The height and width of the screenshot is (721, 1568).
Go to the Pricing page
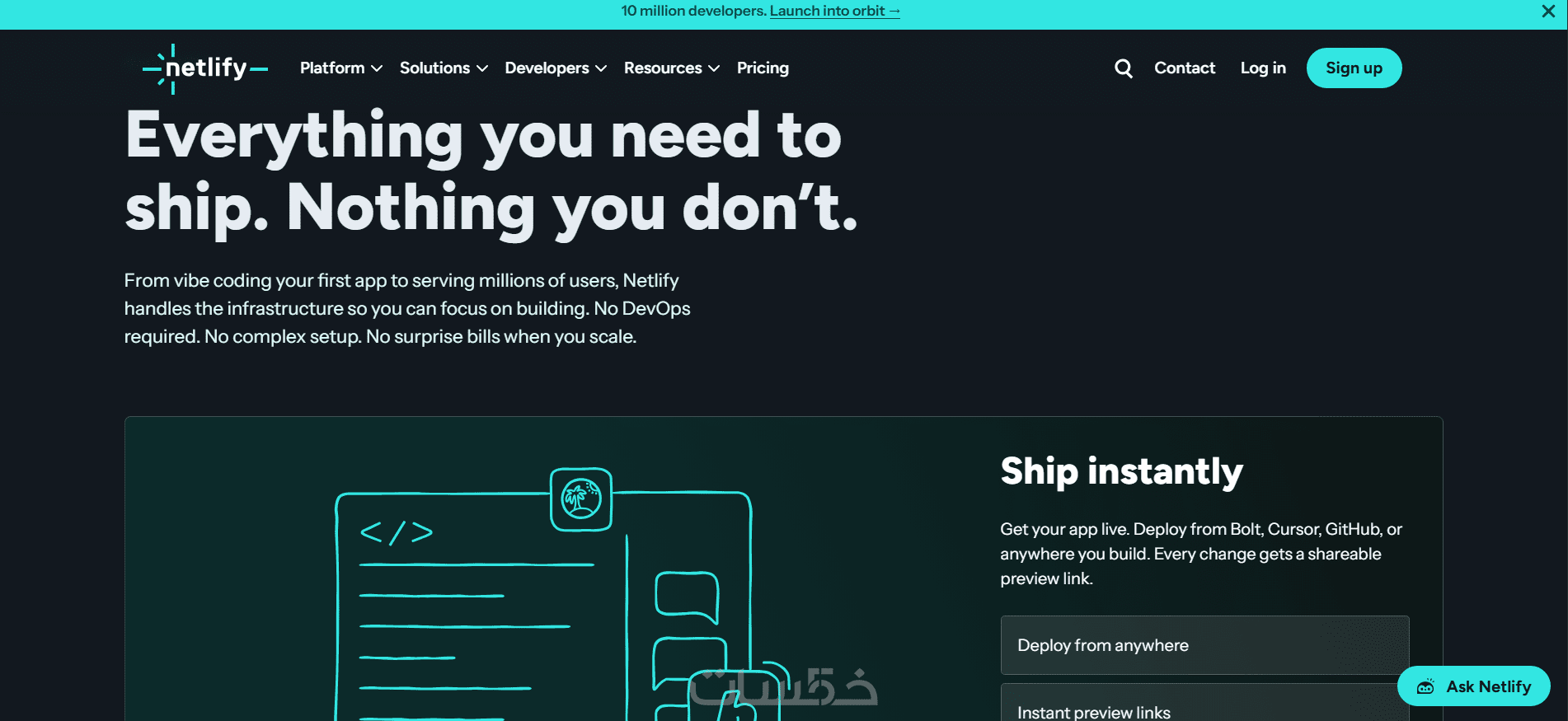click(763, 68)
